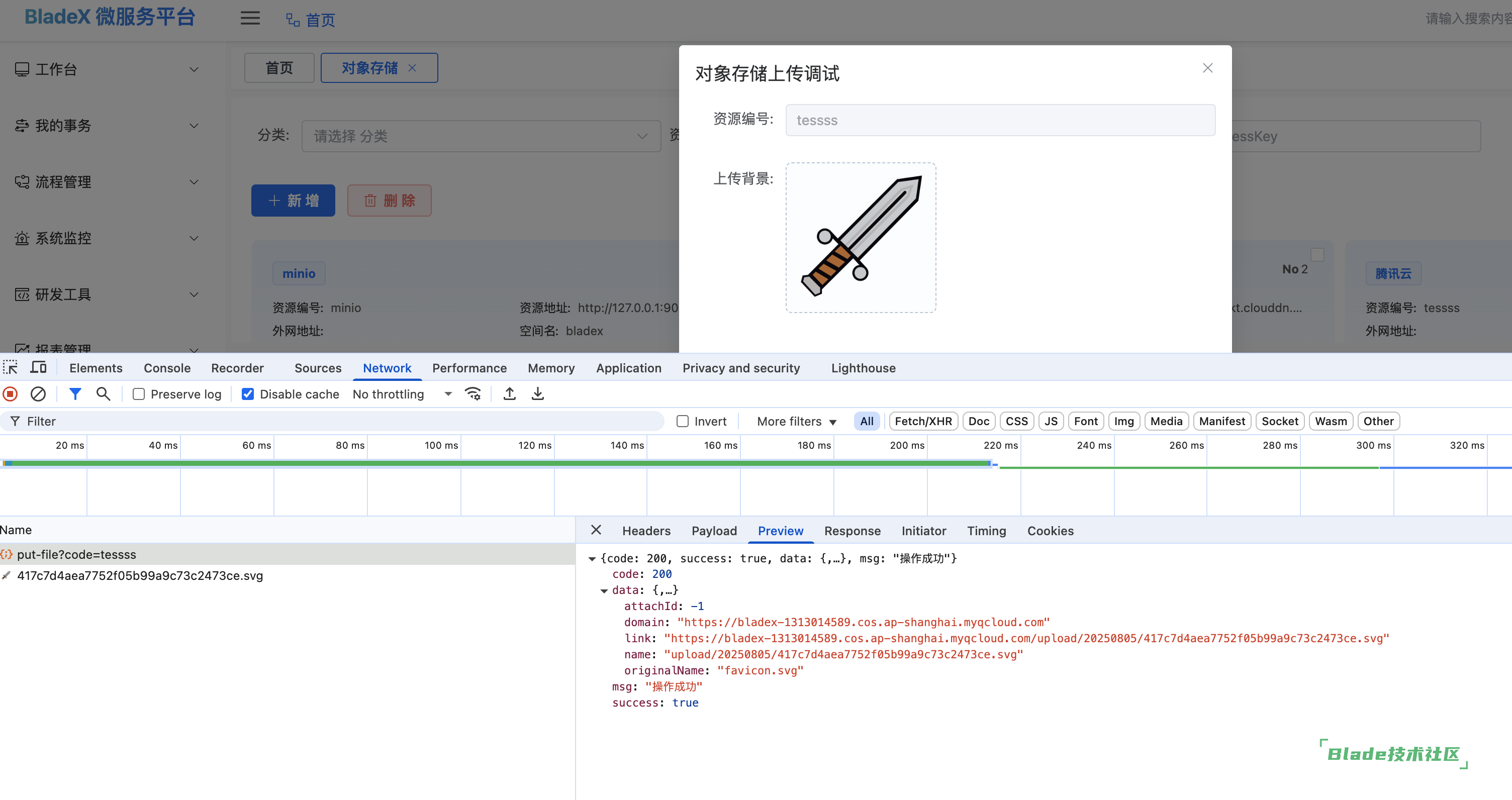Uncheck the Disable cache checkbox
Screen dimensions: 1512x800
tap(248, 394)
